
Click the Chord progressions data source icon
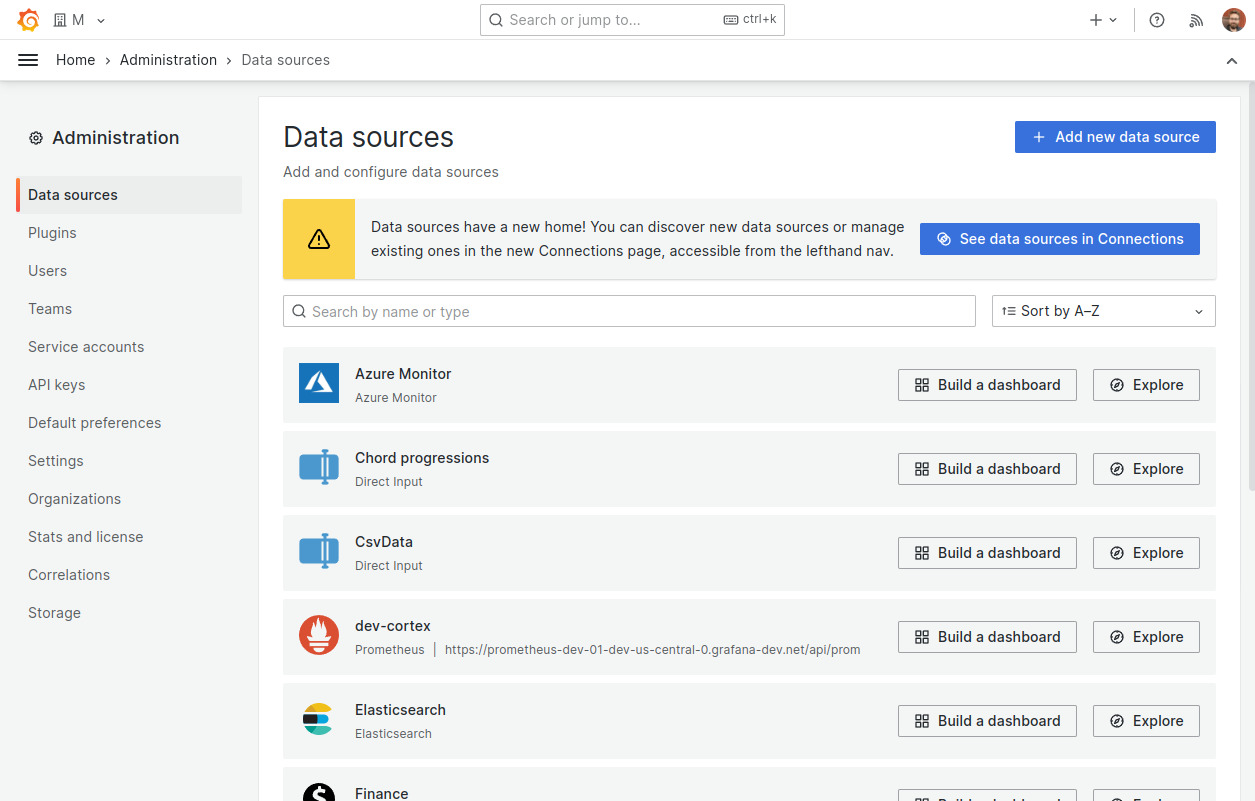point(319,467)
